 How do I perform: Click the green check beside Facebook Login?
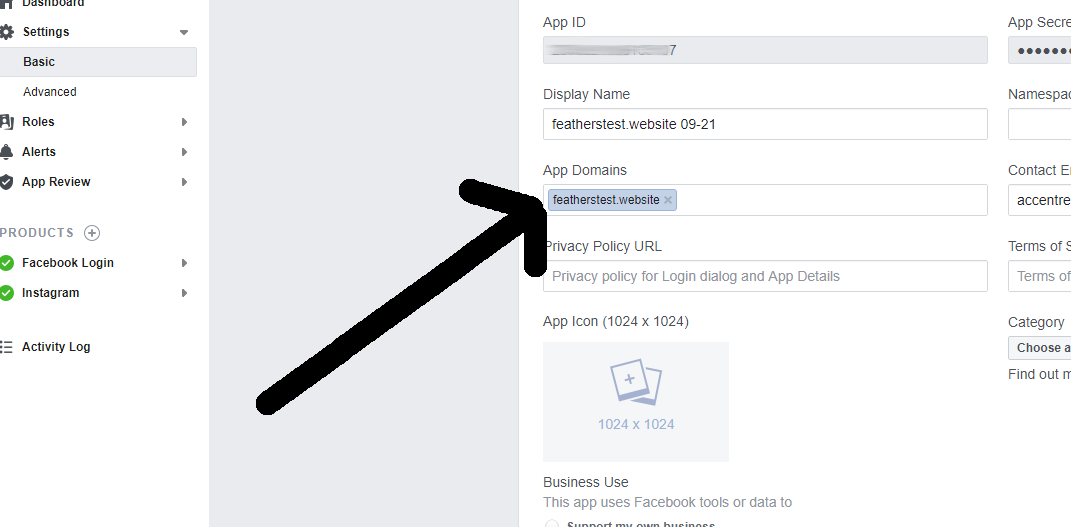coord(6,263)
